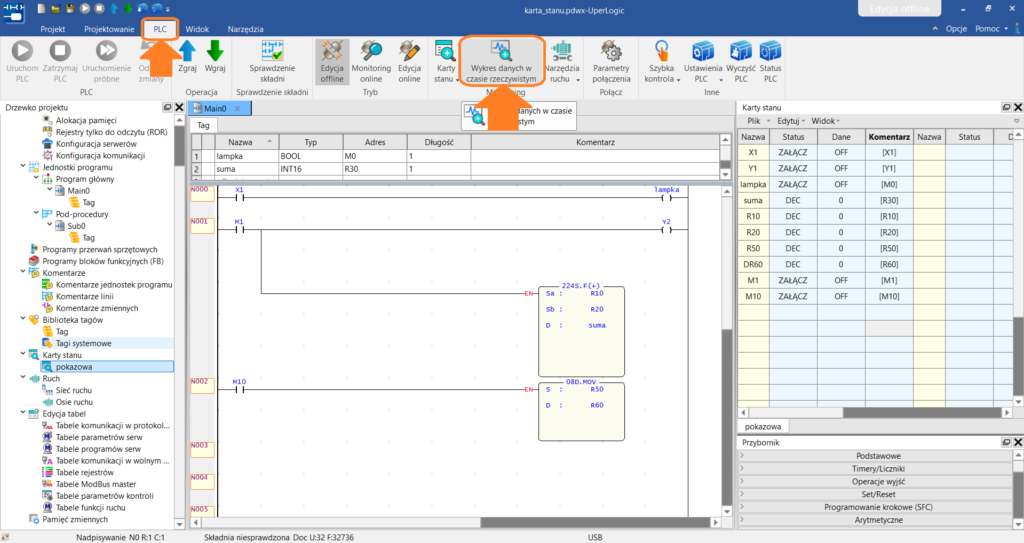Switch to Edycja offline mode

332,61
